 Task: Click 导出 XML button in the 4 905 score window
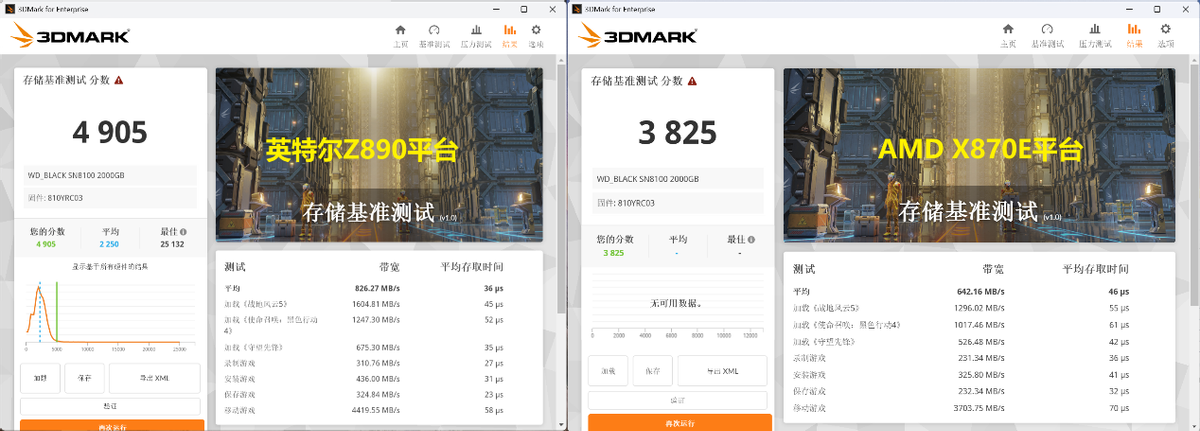coord(154,378)
